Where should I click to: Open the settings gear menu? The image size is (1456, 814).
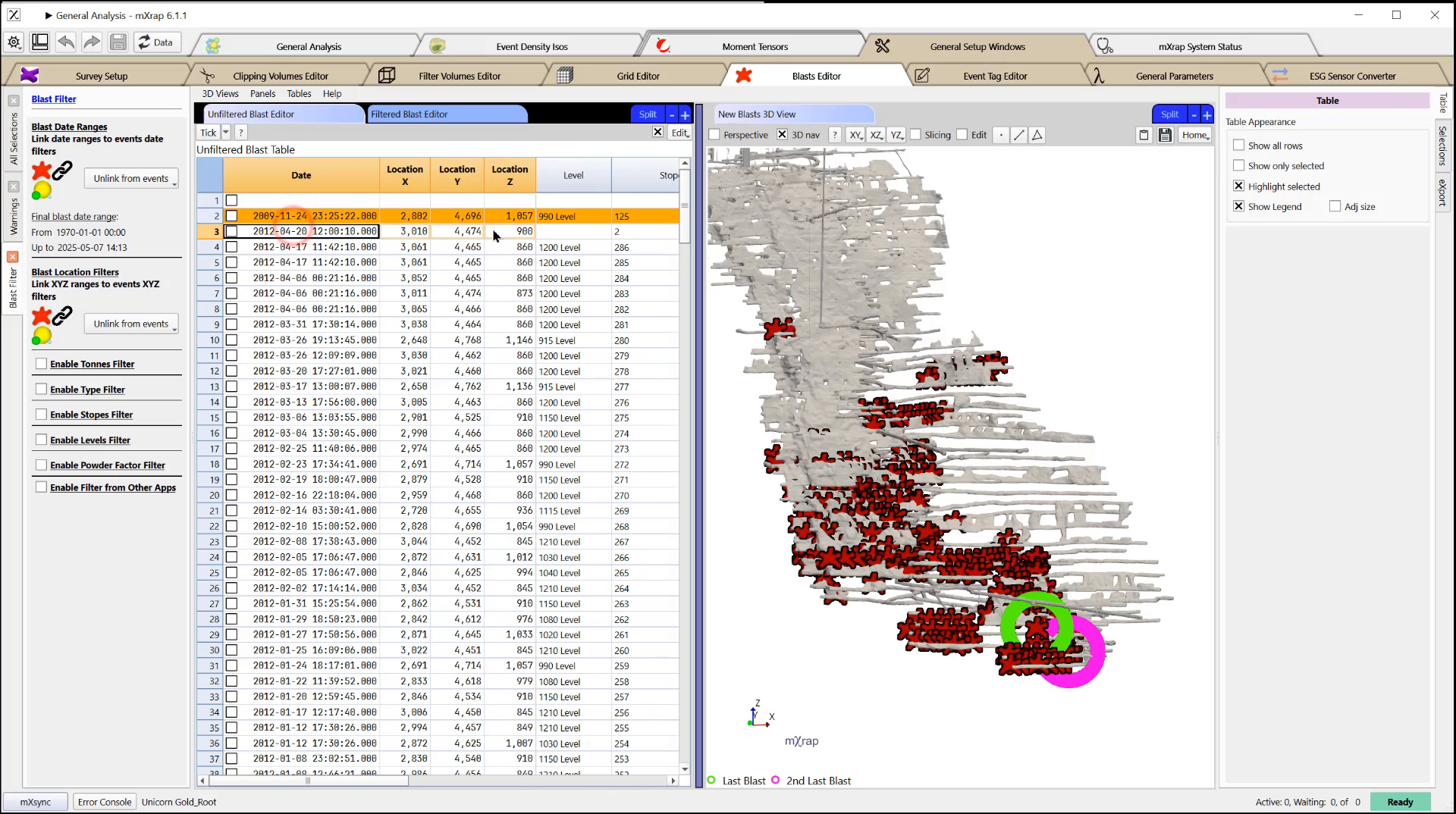(x=14, y=42)
